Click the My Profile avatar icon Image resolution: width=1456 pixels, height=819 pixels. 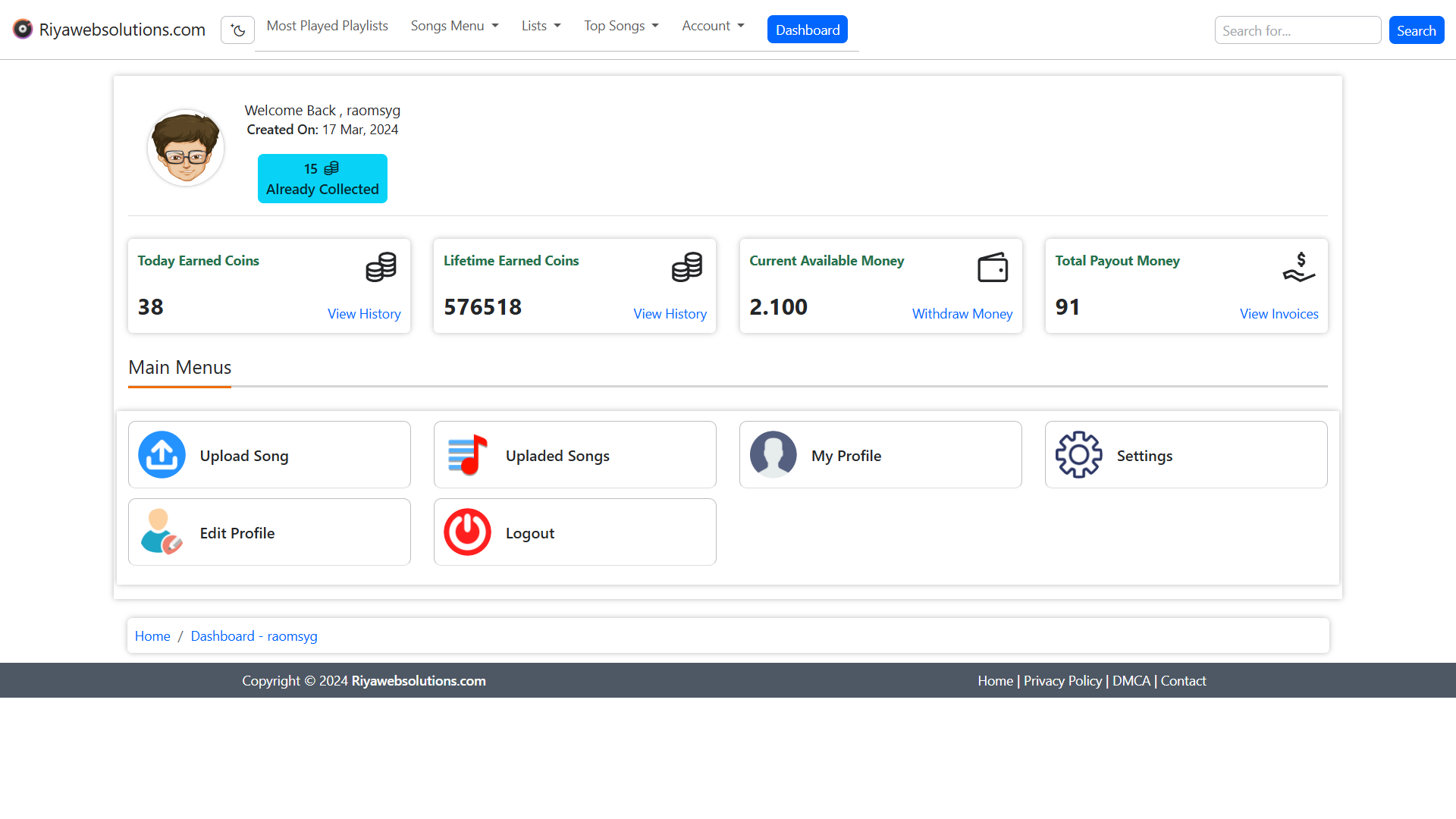point(773,455)
